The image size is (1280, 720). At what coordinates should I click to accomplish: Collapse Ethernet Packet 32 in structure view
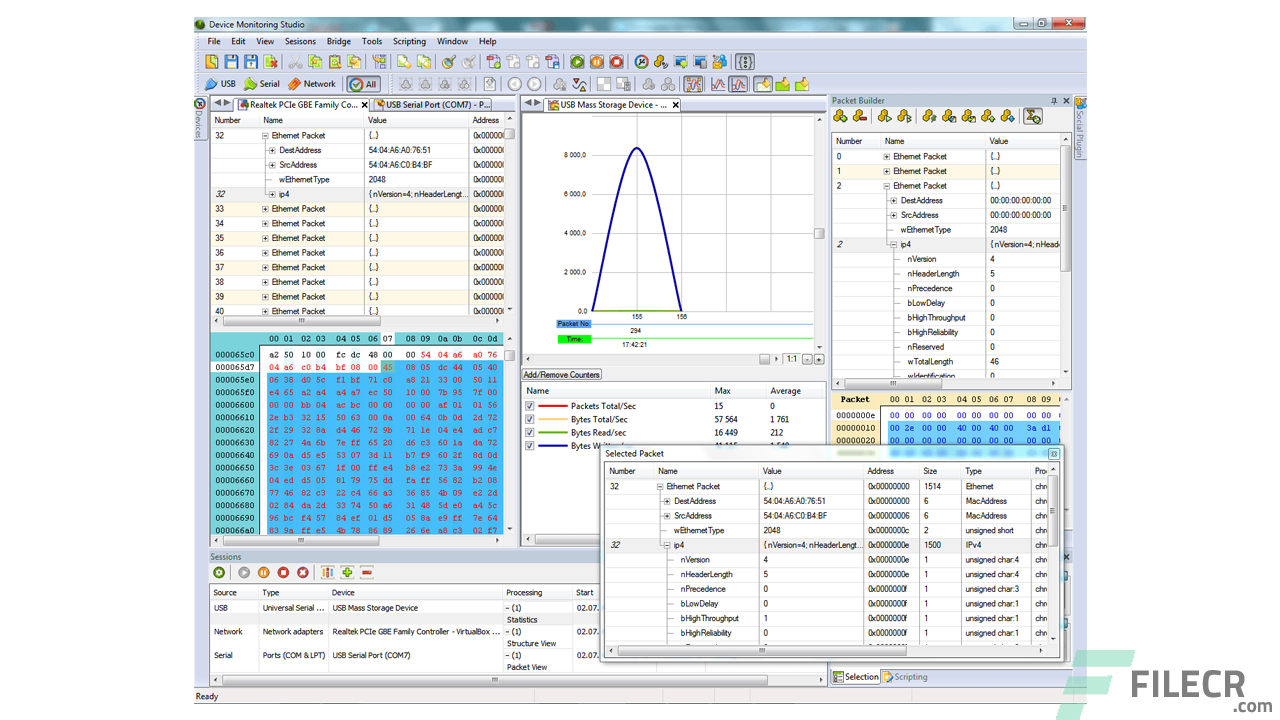tap(265, 135)
